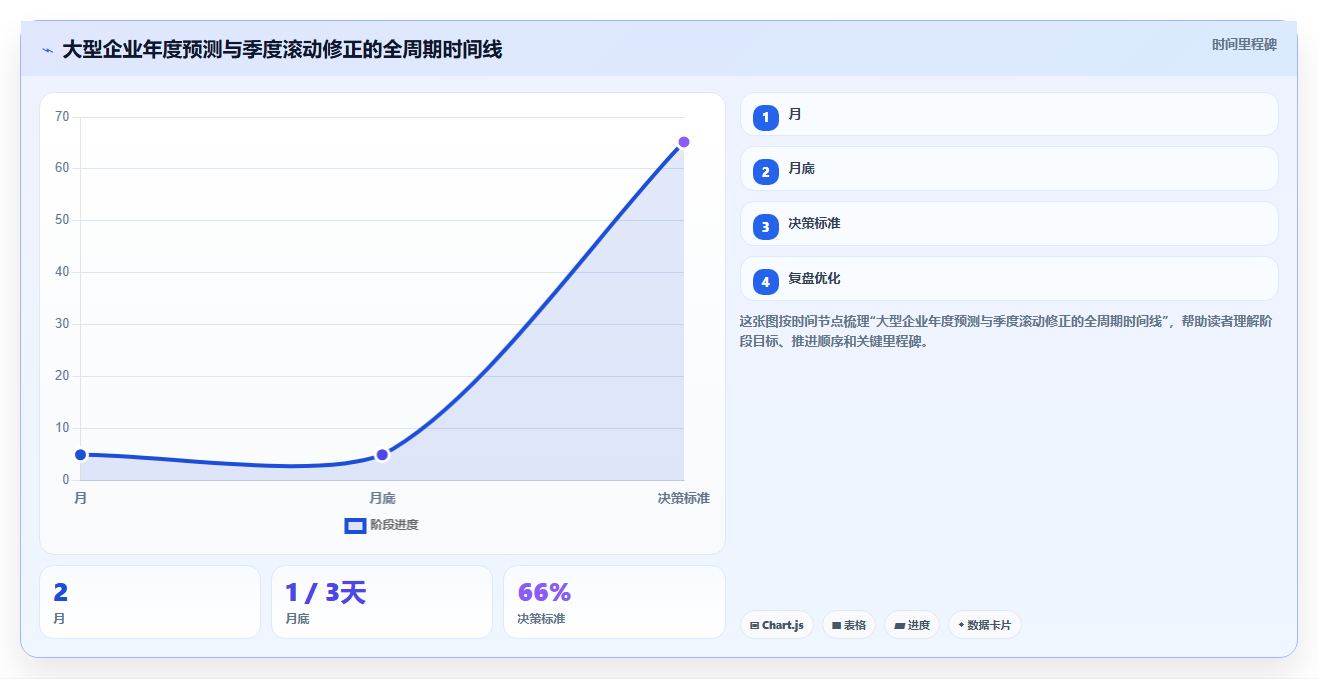Click the number 4 badge for 复盘优化
This screenshot has width=1318, height=679.
[766, 282]
